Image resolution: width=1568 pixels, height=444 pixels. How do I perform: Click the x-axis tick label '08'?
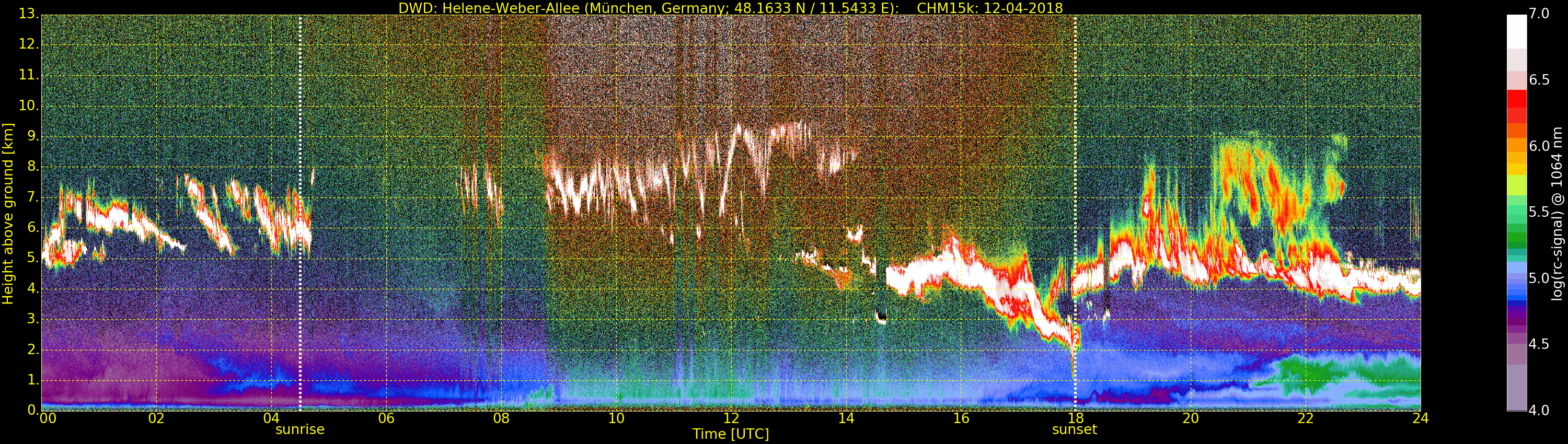click(501, 418)
